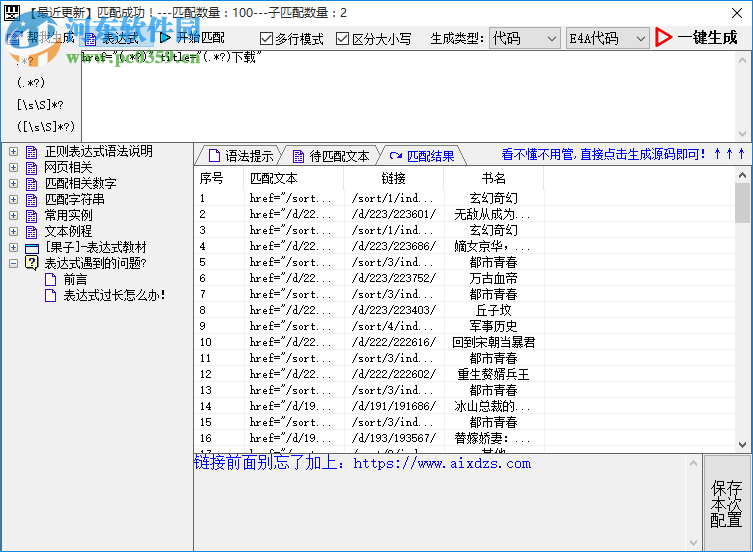This screenshot has width=753, height=552.
Task: Click the 链接 column header
Action: (394, 178)
